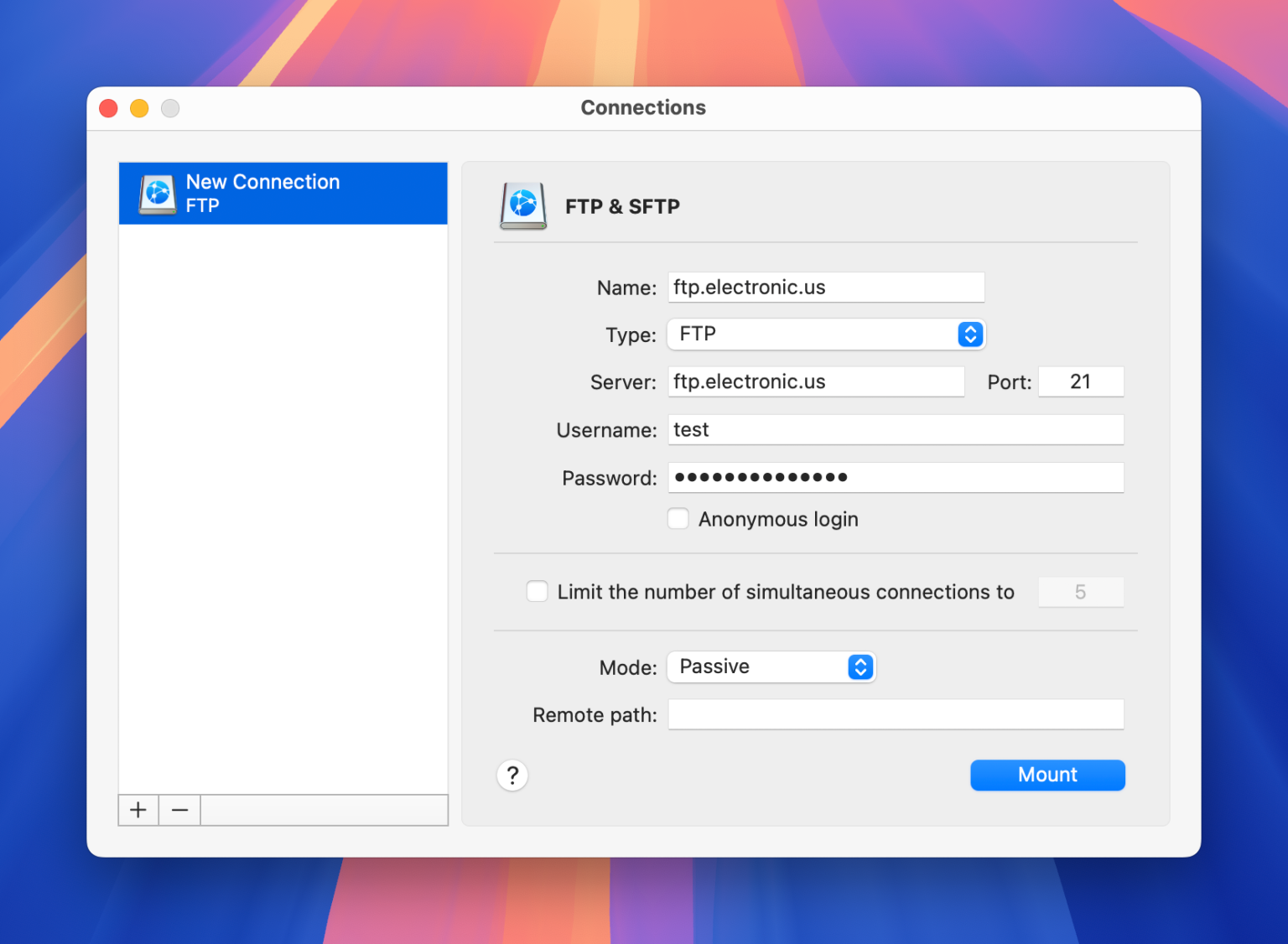Click the Connections window title
This screenshot has height=944, width=1288.
pyautogui.click(x=643, y=107)
